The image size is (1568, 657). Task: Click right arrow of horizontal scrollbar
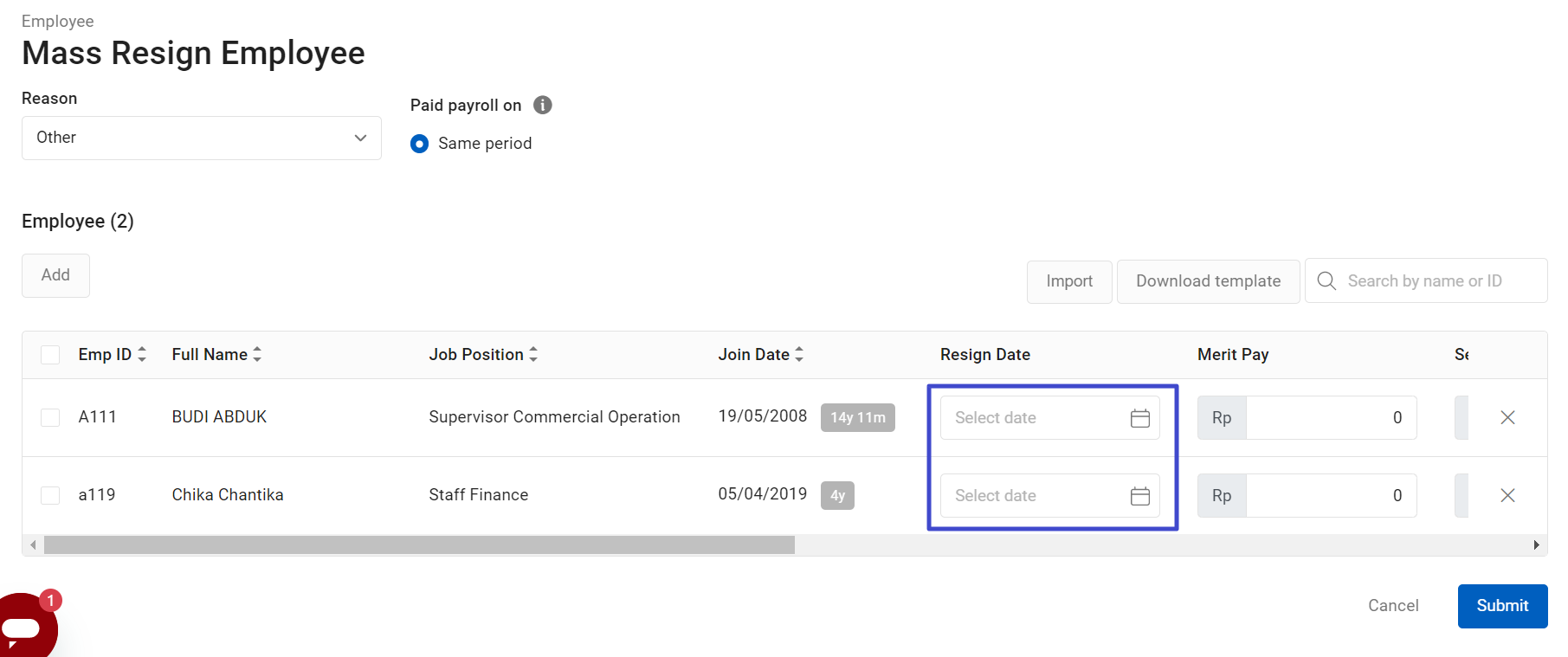pos(1536,544)
